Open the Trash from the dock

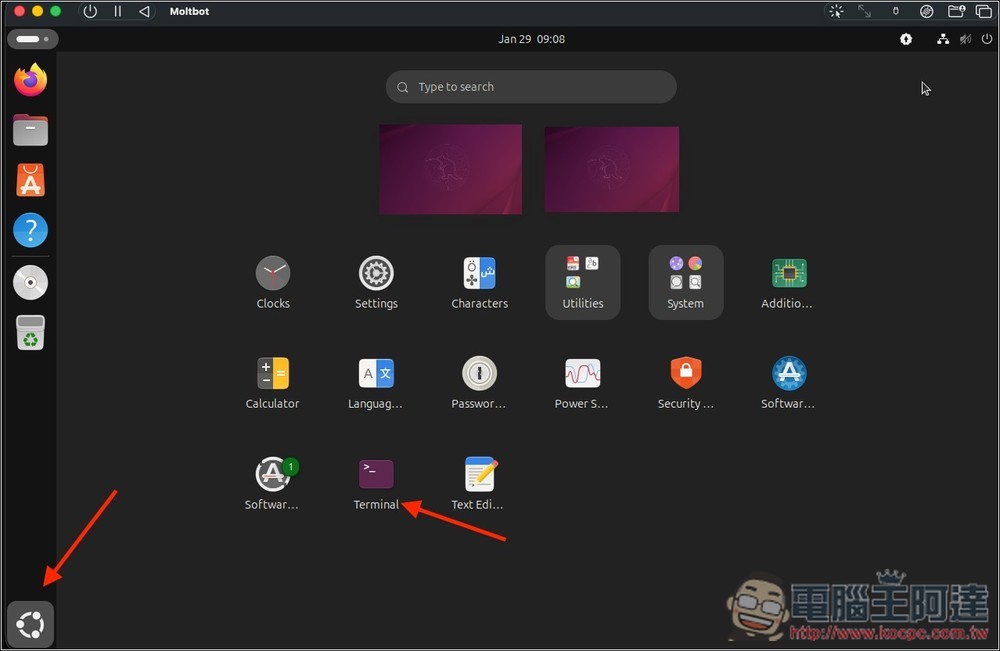(x=30, y=332)
